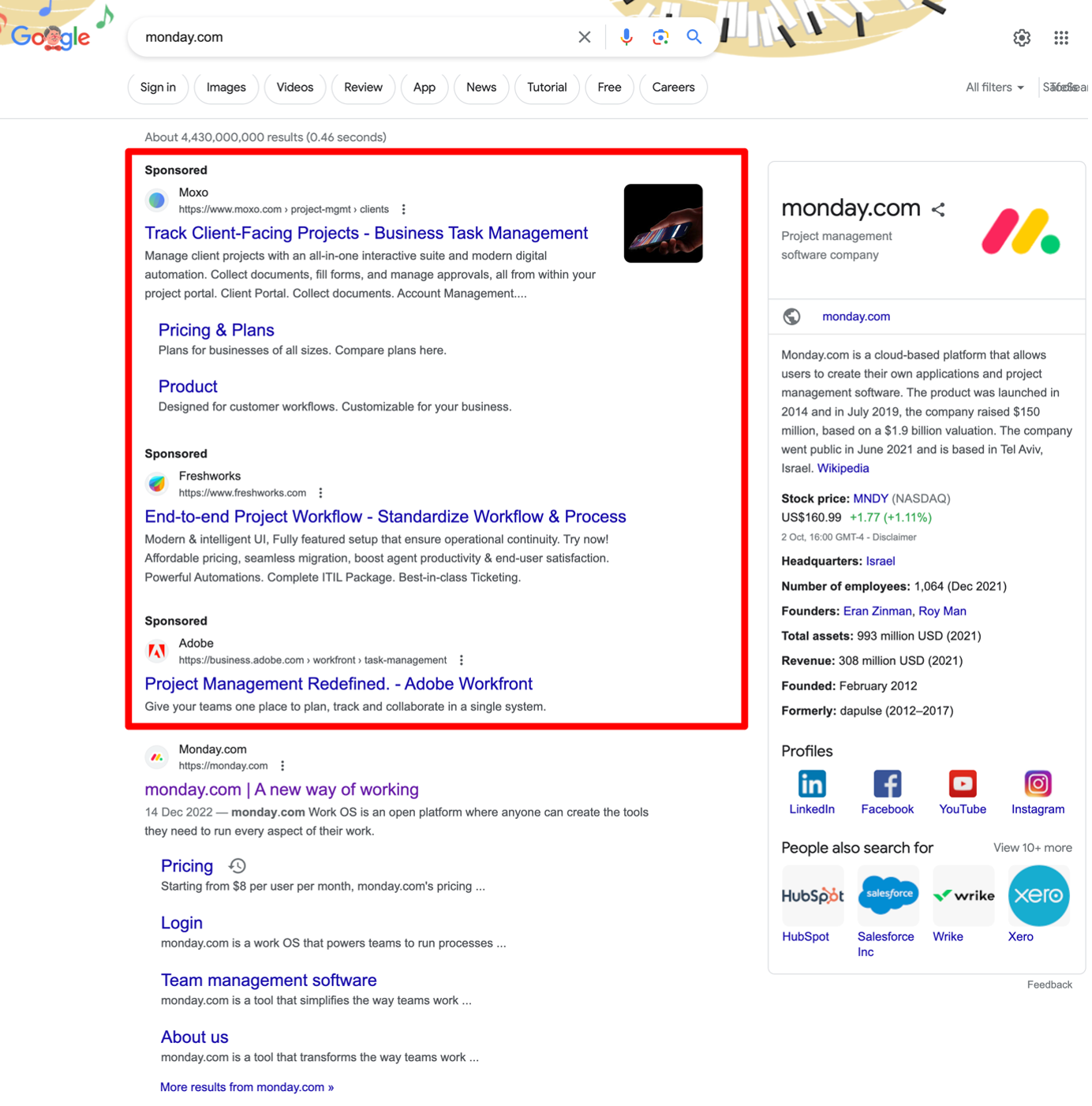Open MNDY stock ticker link
This screenshot has height=1106, width=1092.
[871, 499]
